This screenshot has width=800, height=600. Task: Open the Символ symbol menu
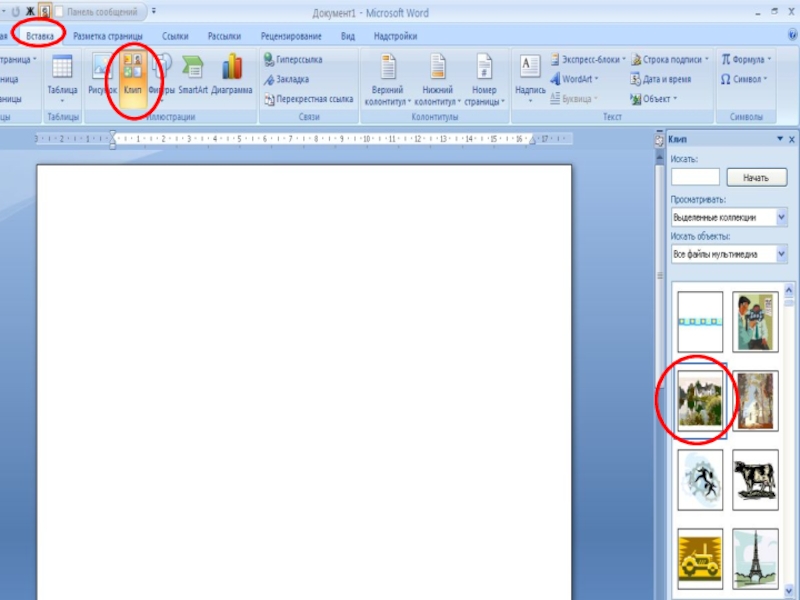pos(744,79)
